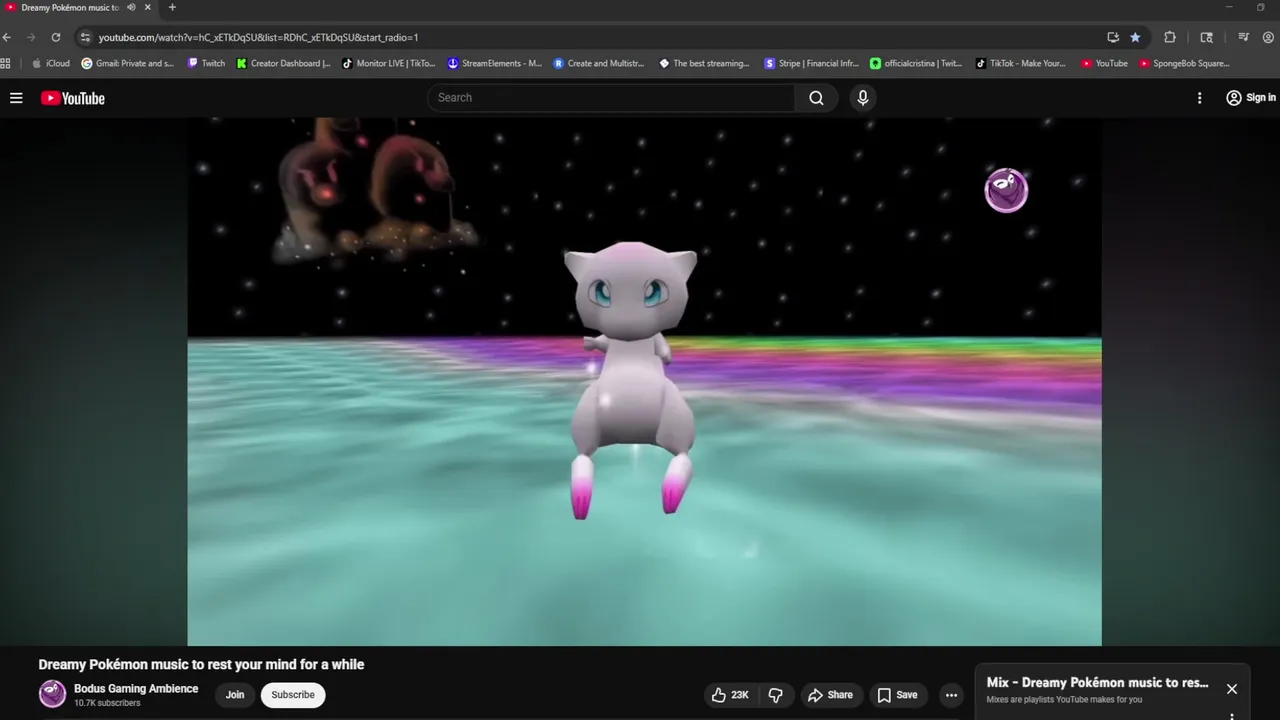Viewport: 1280px width, 720px height.
Task: Open more actions ellipsis under video
Action: pyautogui.click(x=951, y=695)
